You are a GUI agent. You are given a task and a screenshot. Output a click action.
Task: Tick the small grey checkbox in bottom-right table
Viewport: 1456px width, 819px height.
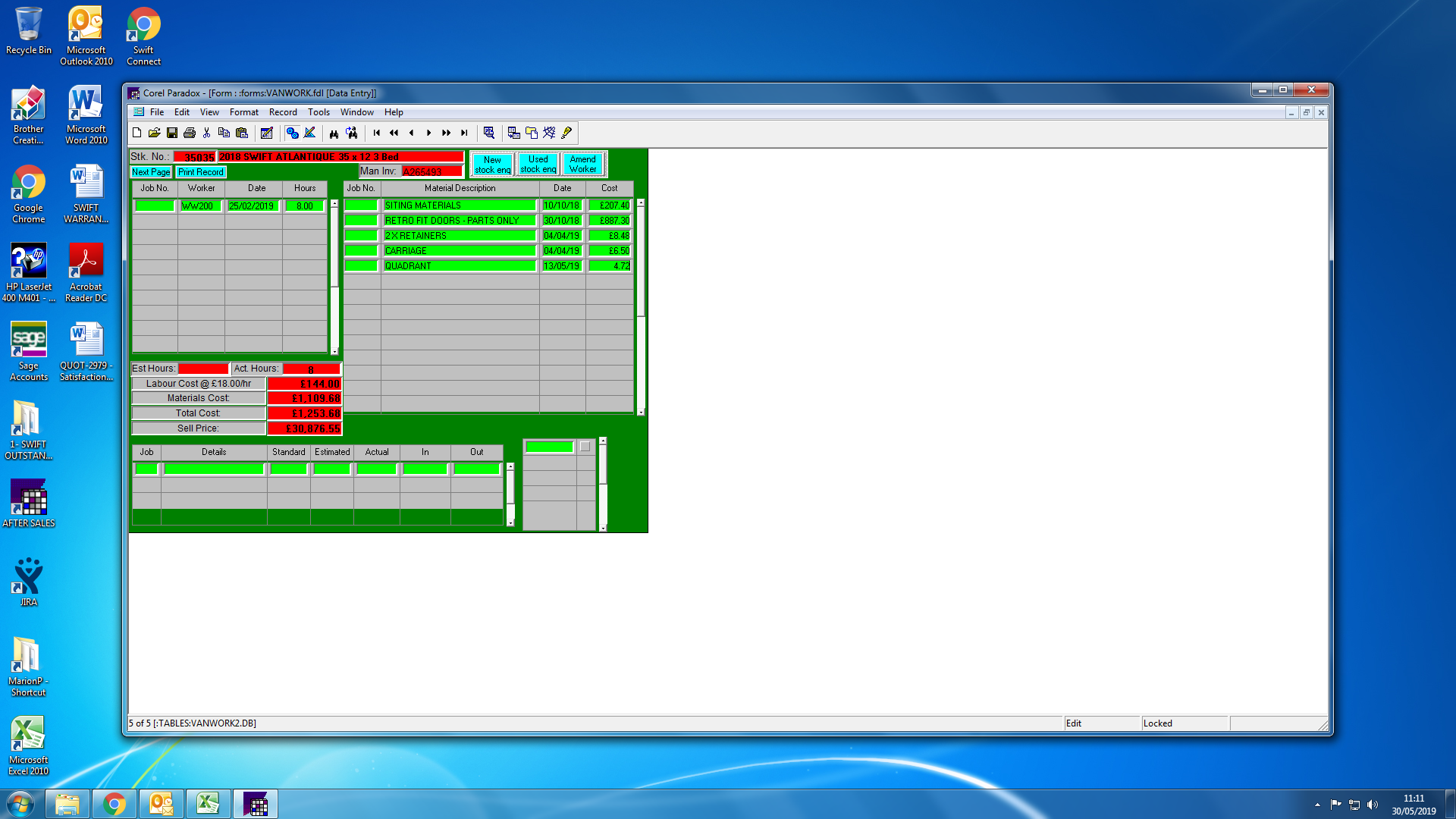coord(585,447)
